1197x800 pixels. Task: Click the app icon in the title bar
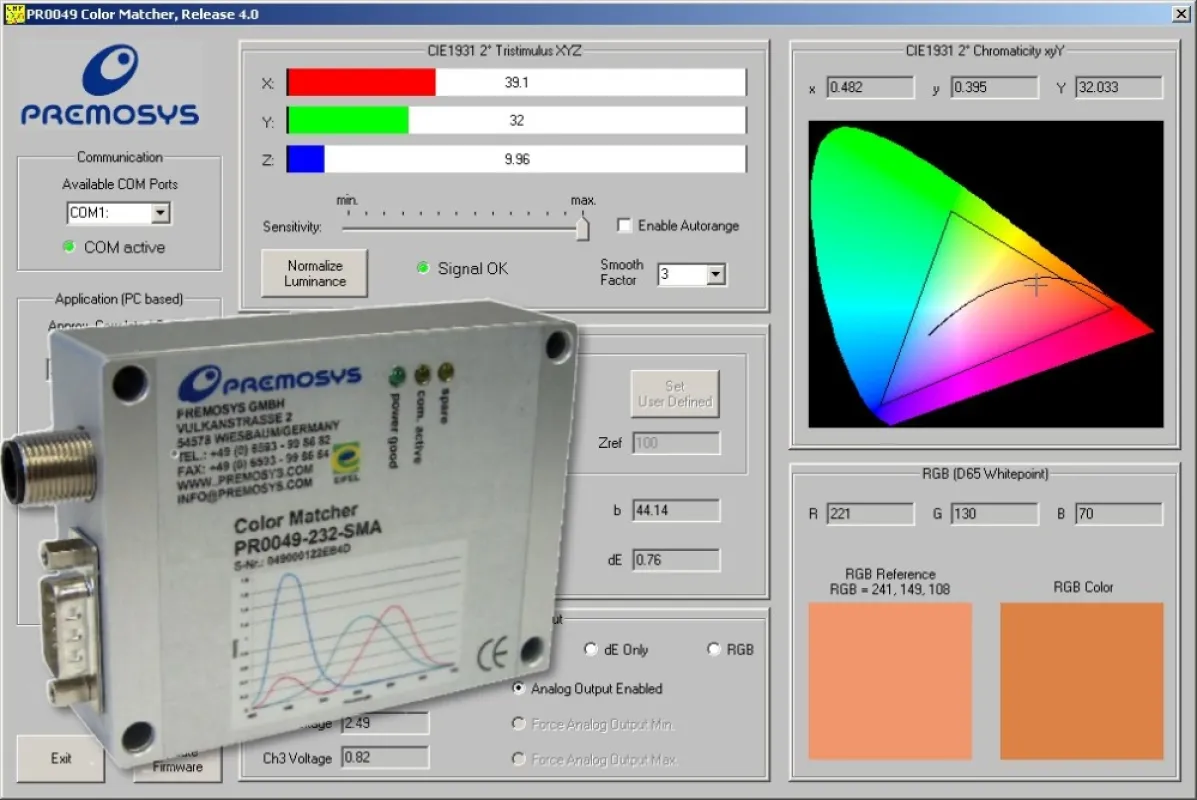(14, 13)
